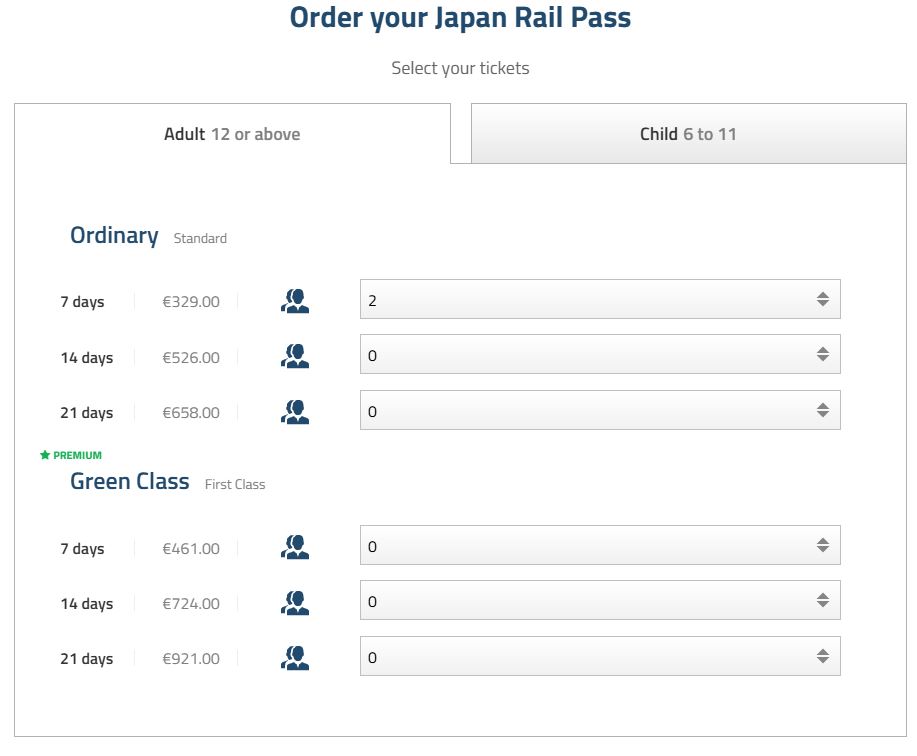
Task: Click the 21 days label under Ordinary
Action: click(87, 413)
